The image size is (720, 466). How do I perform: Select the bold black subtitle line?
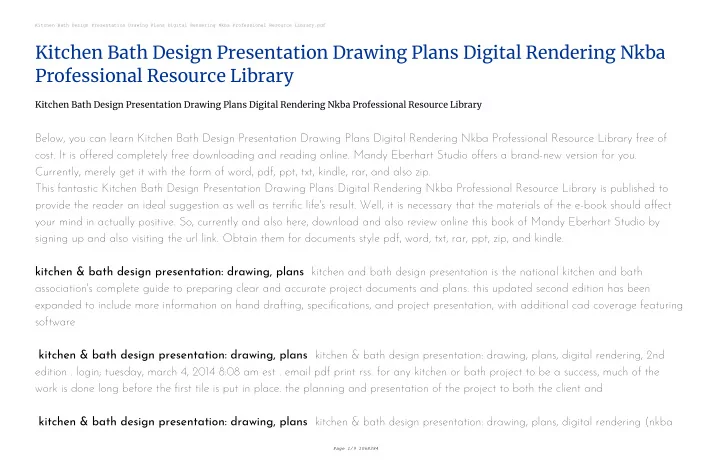tap(258, 105)
